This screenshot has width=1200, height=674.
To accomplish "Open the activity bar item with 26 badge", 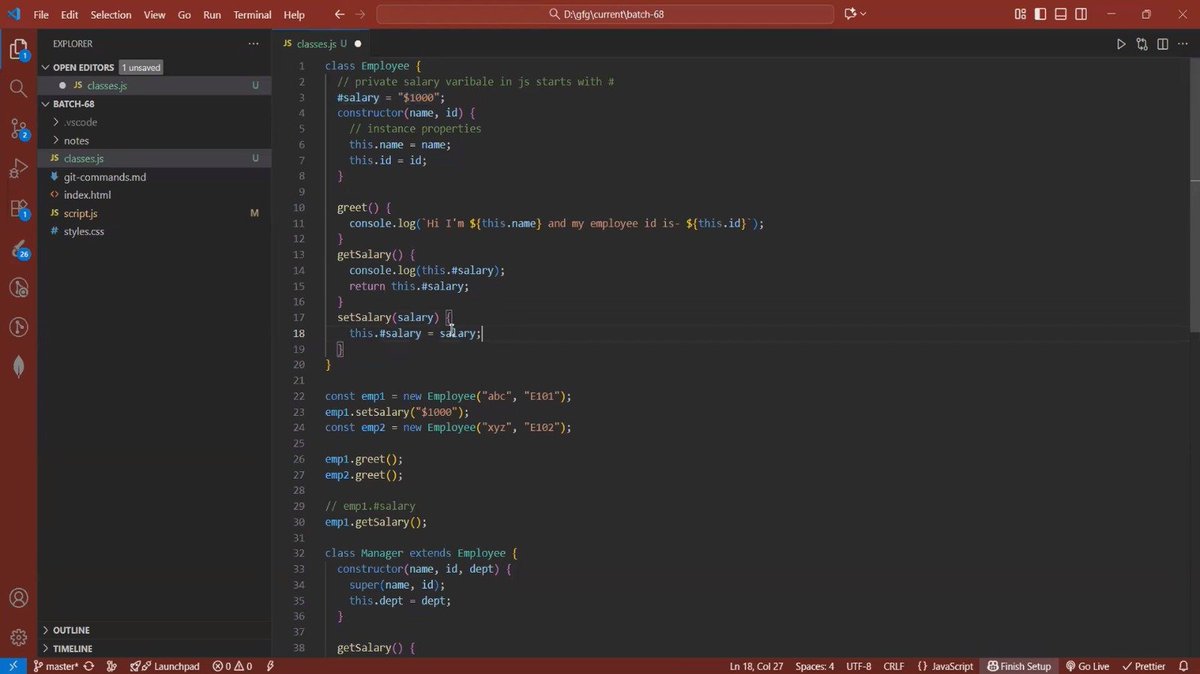I will [x=18, y=248].
